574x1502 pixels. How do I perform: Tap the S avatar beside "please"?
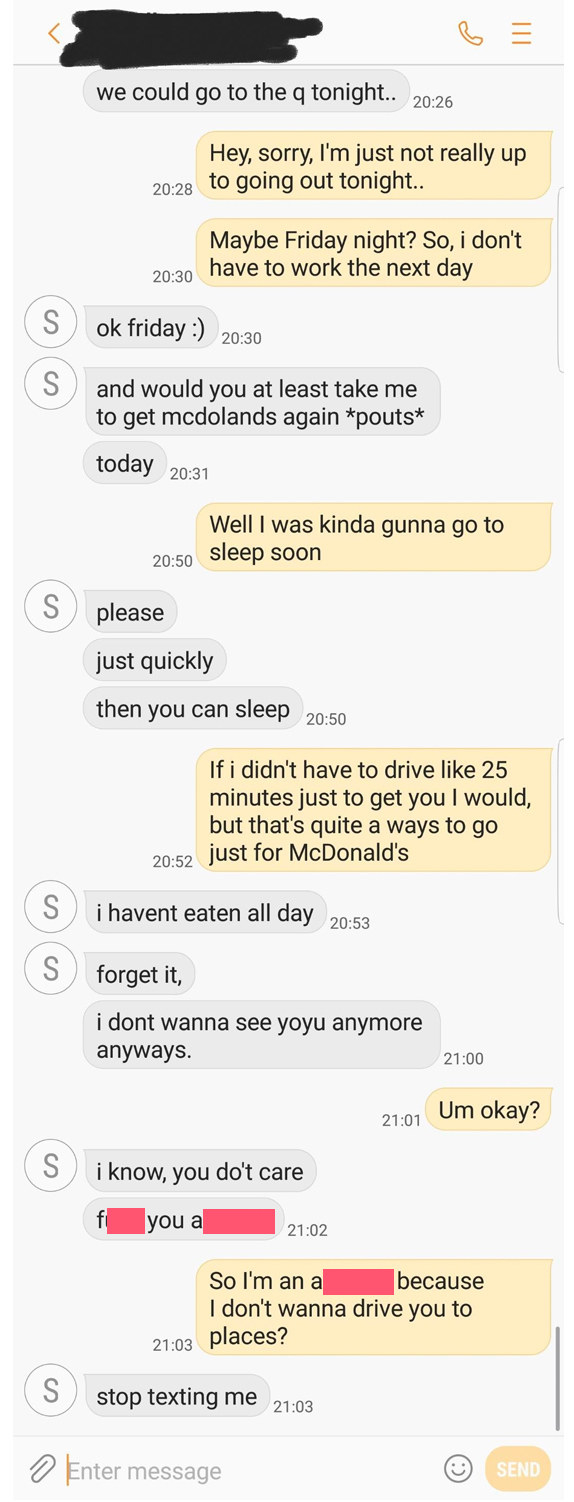(50, 607)
